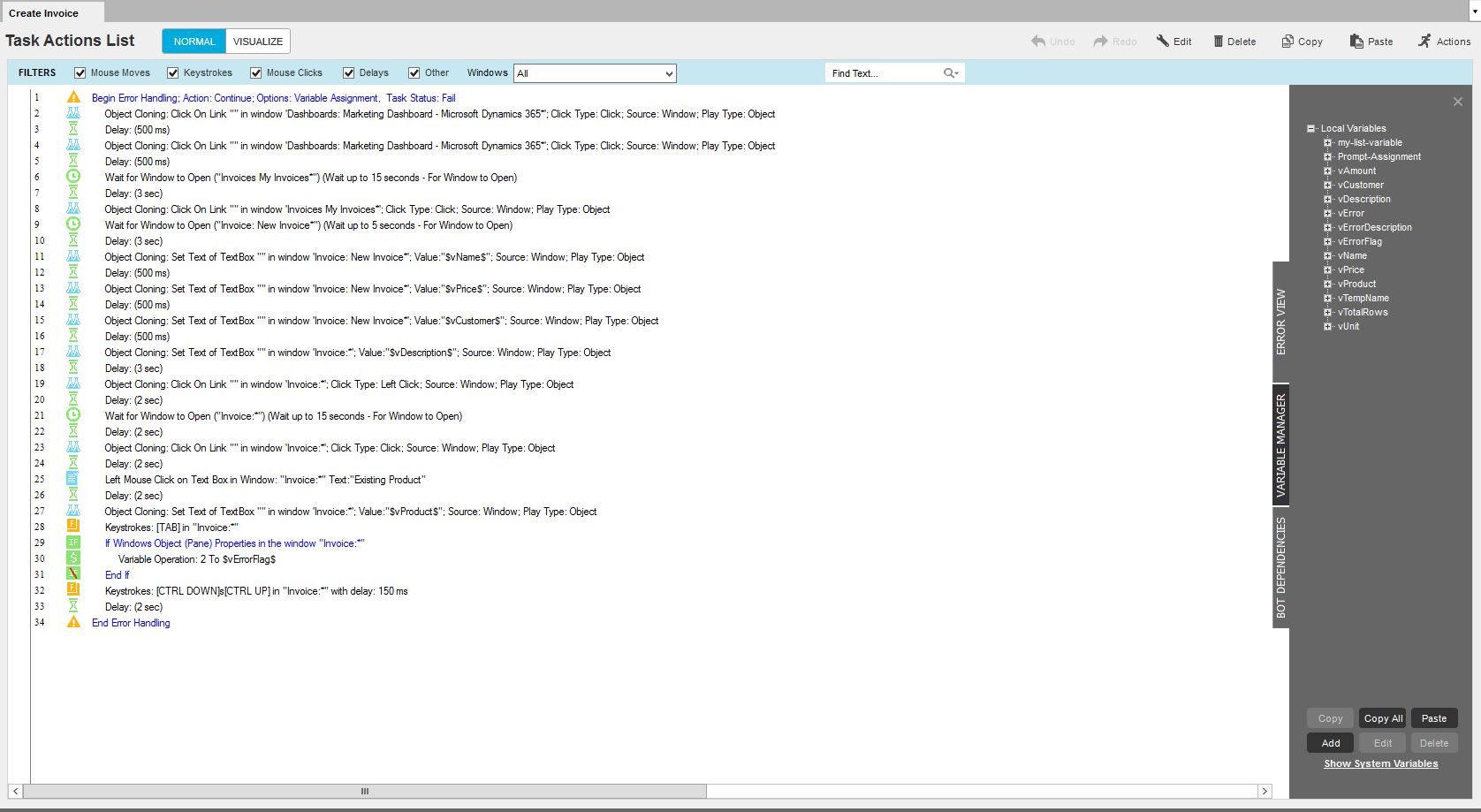Click the Paste clipboard icon in toolbar
Image resolution: width=1481 pixels, height=812 pixels.
1356,42
